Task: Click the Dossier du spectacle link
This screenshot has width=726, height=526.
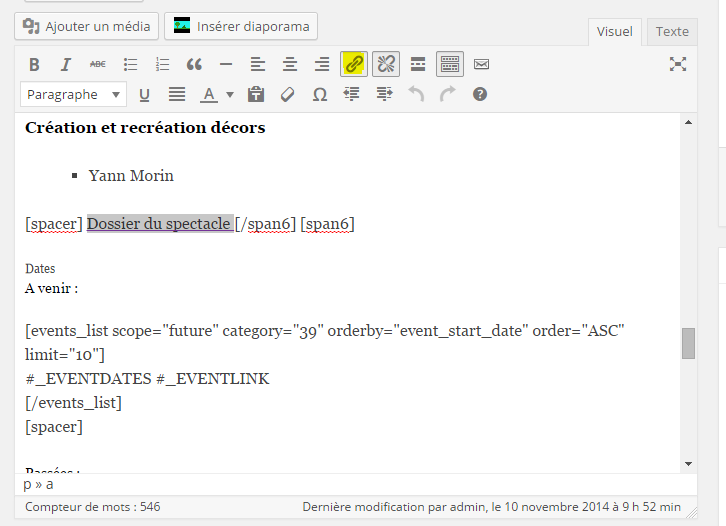Action: point(160,224)
